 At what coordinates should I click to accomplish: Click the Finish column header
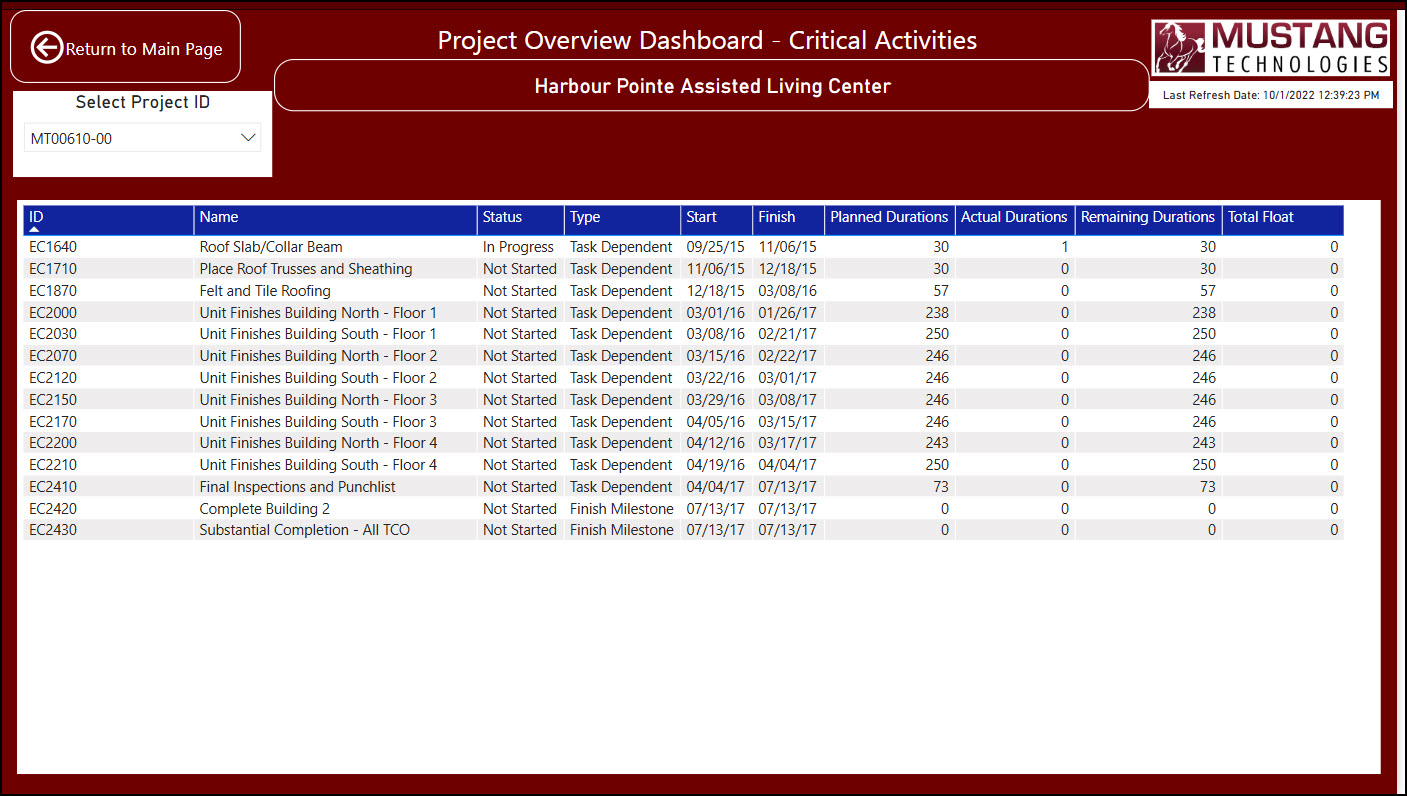[x=776, y=217]
